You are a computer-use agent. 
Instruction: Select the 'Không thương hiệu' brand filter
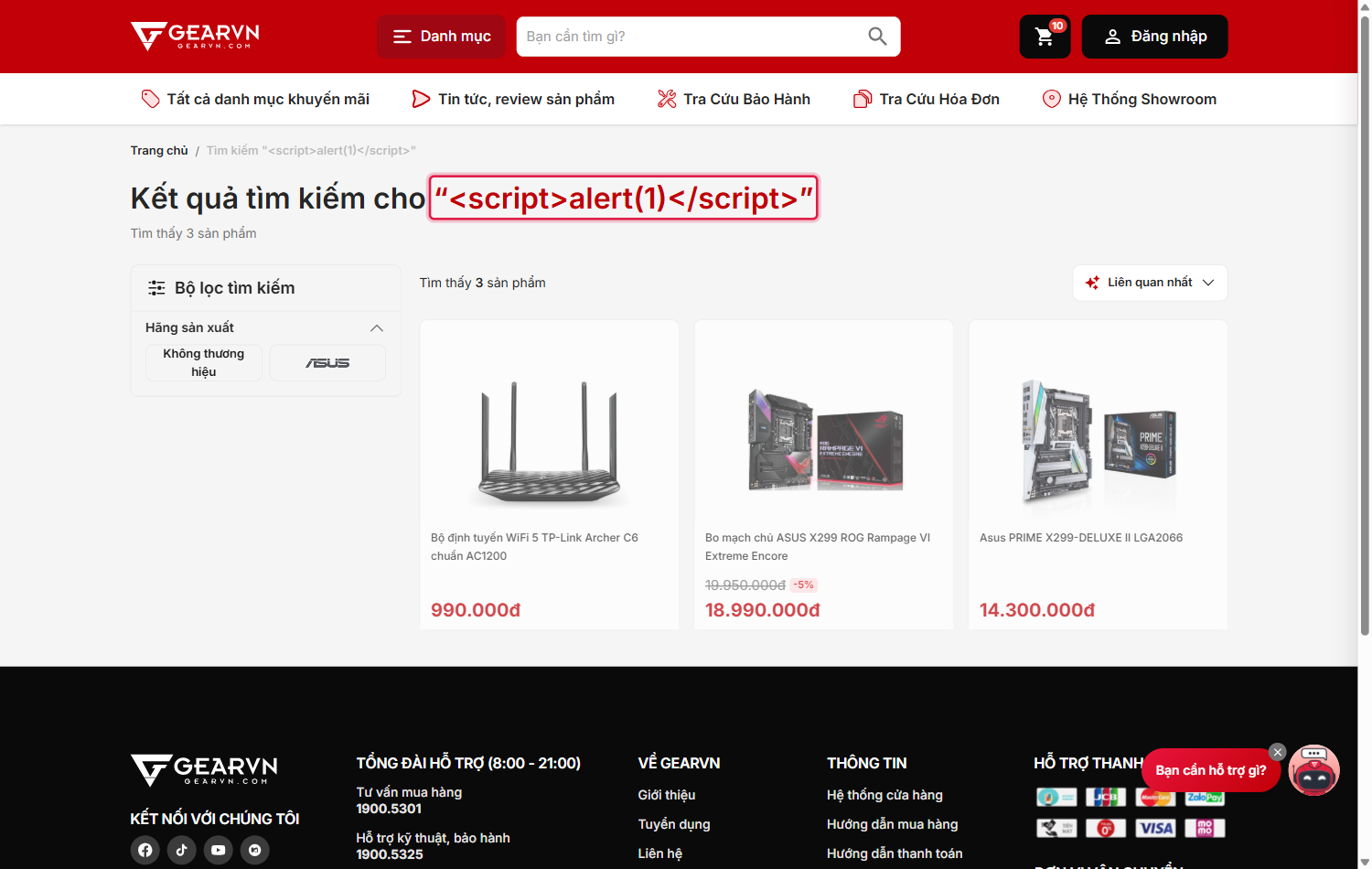point(204,363)
